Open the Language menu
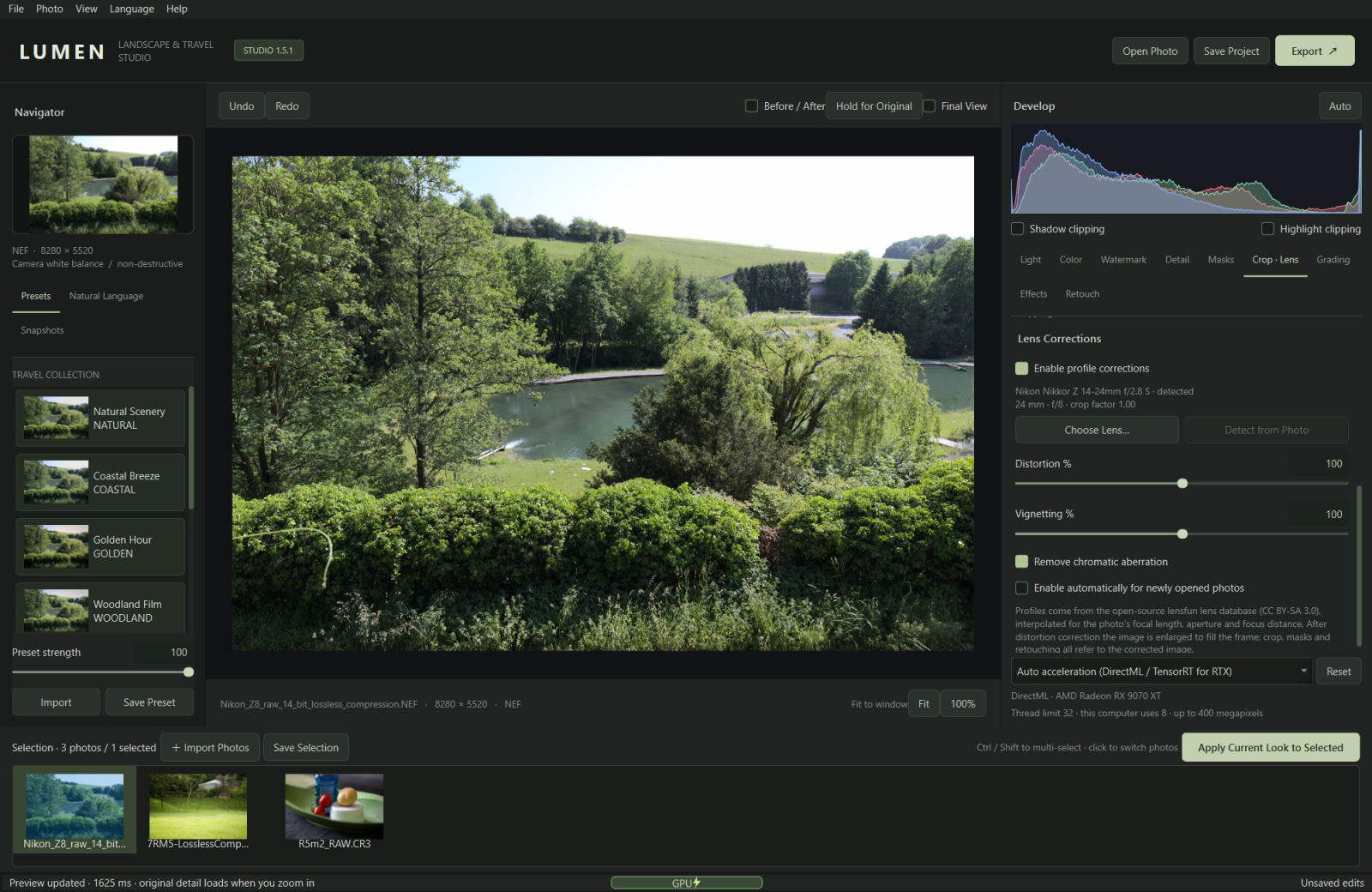This screenshot has width=1372, height=892. tap(132, 9)
